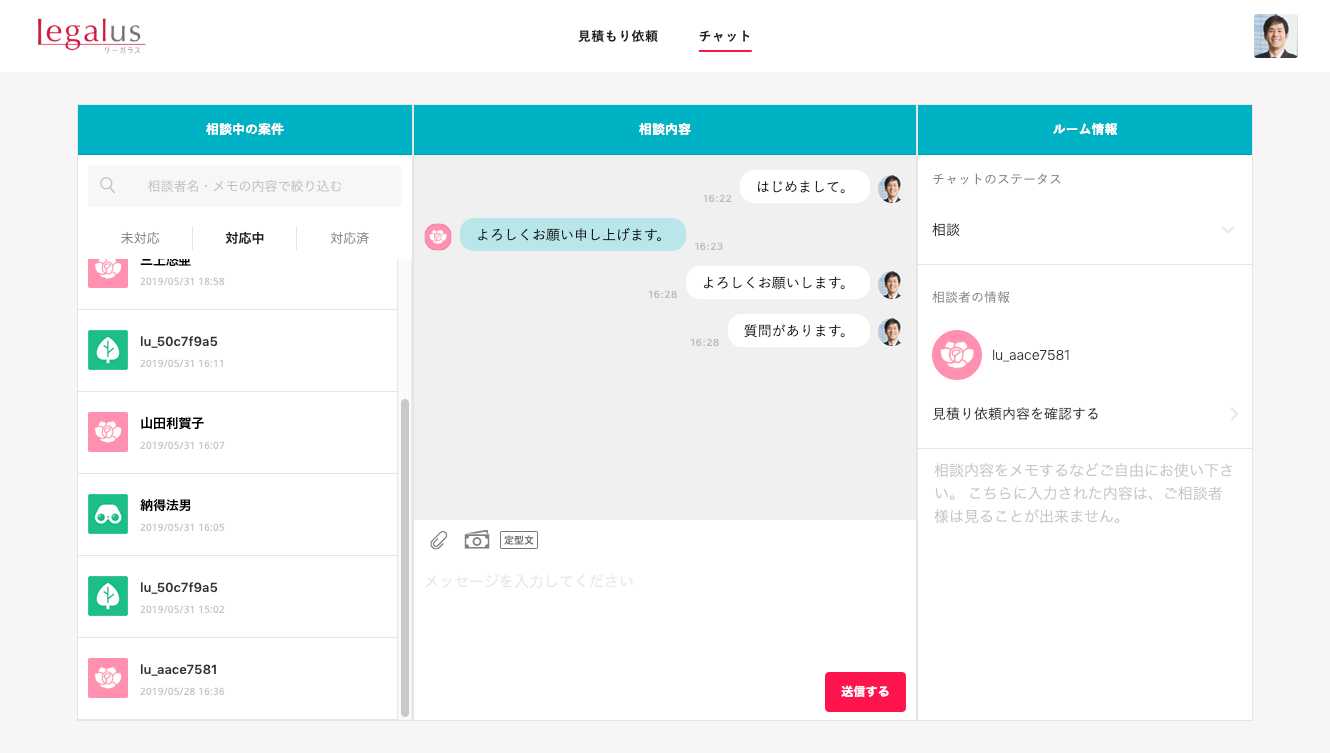Viewport: 1330px width, 753px height.
Task: Open the profile photo in top right corner
Action: tap(1276, 36)
